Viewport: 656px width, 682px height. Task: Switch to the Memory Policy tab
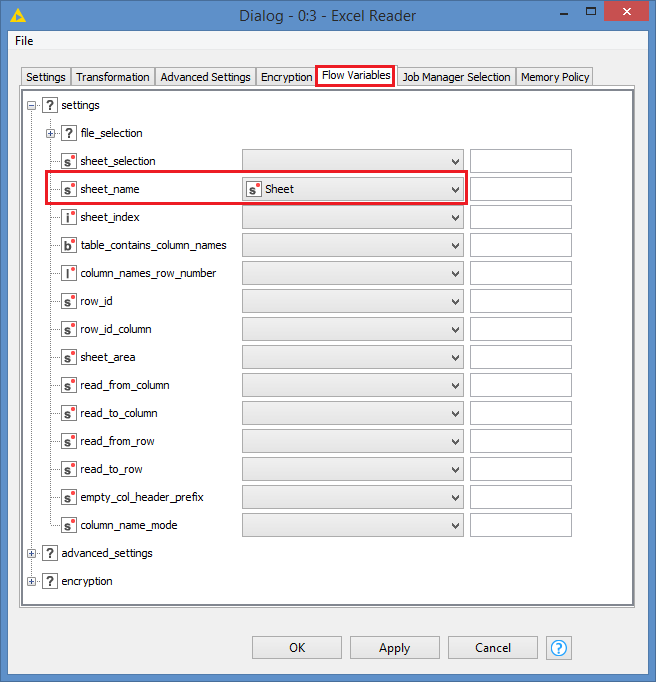(x=555, y=77)
